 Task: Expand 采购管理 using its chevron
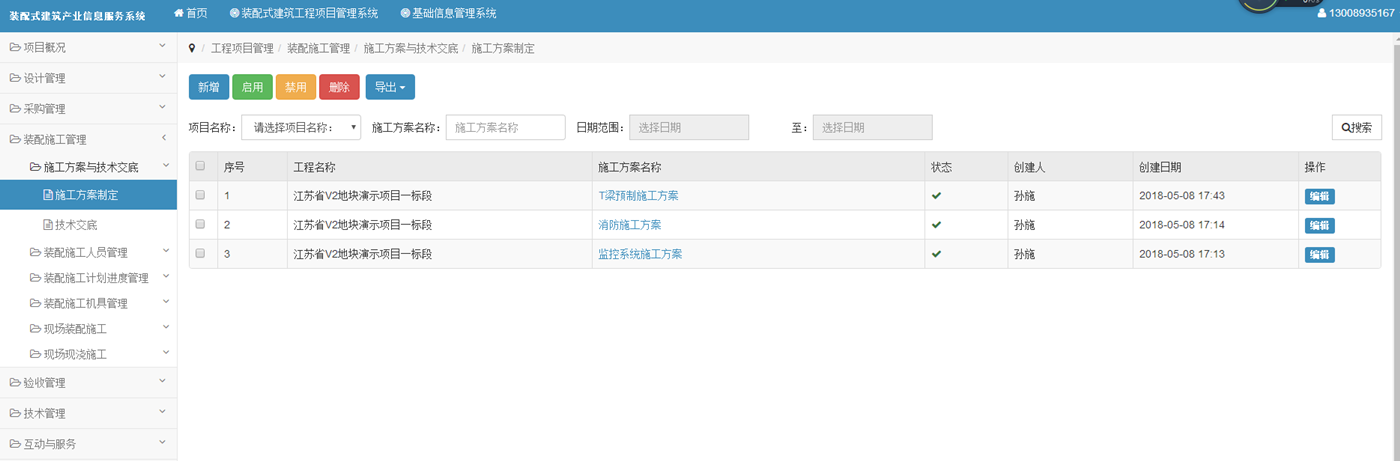pos(163,108)
